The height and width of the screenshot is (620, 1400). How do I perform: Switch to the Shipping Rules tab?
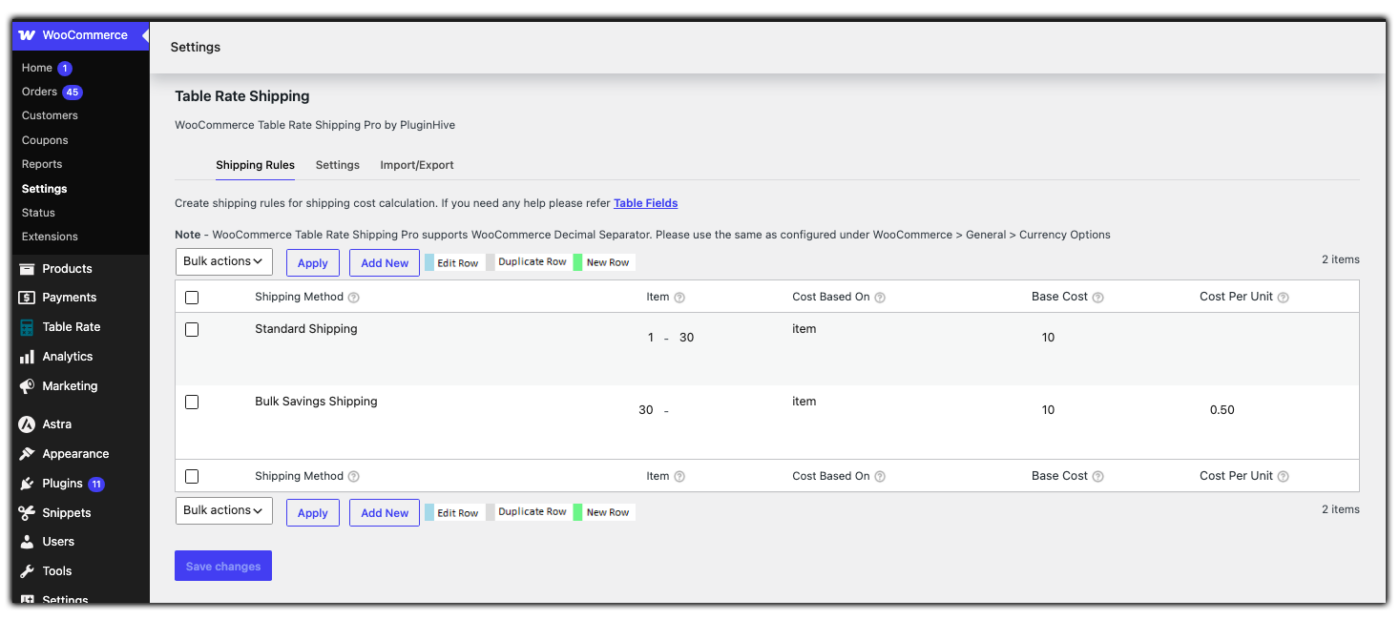coord(255,165)
